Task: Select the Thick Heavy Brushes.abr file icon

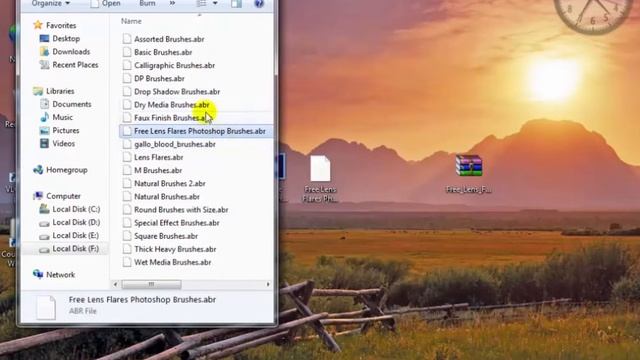Action: 127,249
